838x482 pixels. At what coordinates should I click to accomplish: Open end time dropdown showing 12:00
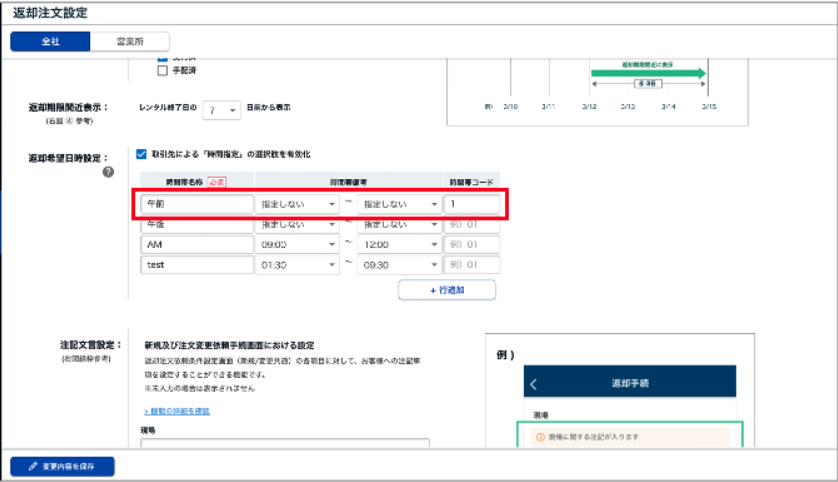[399, 244]
